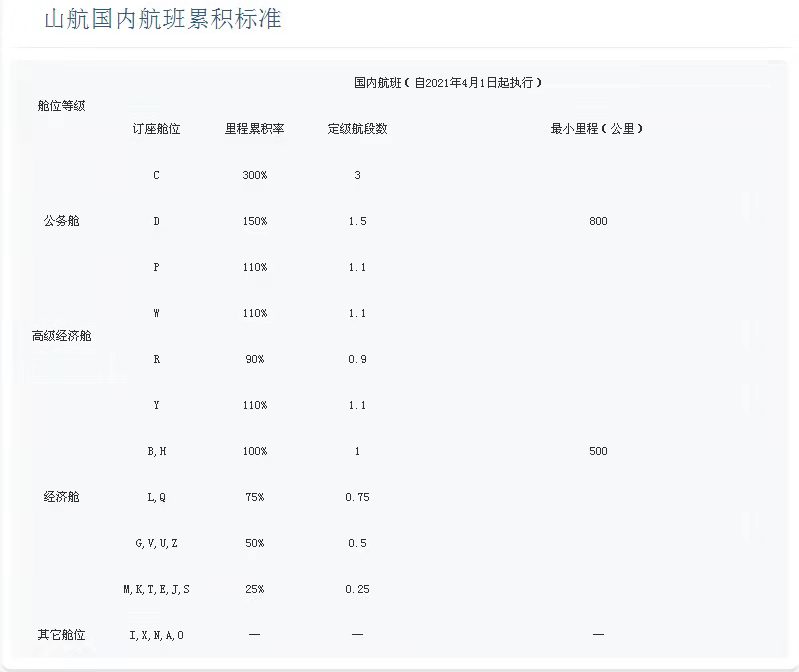The height and width of the screenshot is (672, 799).
Task: Click the 订座舱位 column header
Action: [x=156, y=129]
